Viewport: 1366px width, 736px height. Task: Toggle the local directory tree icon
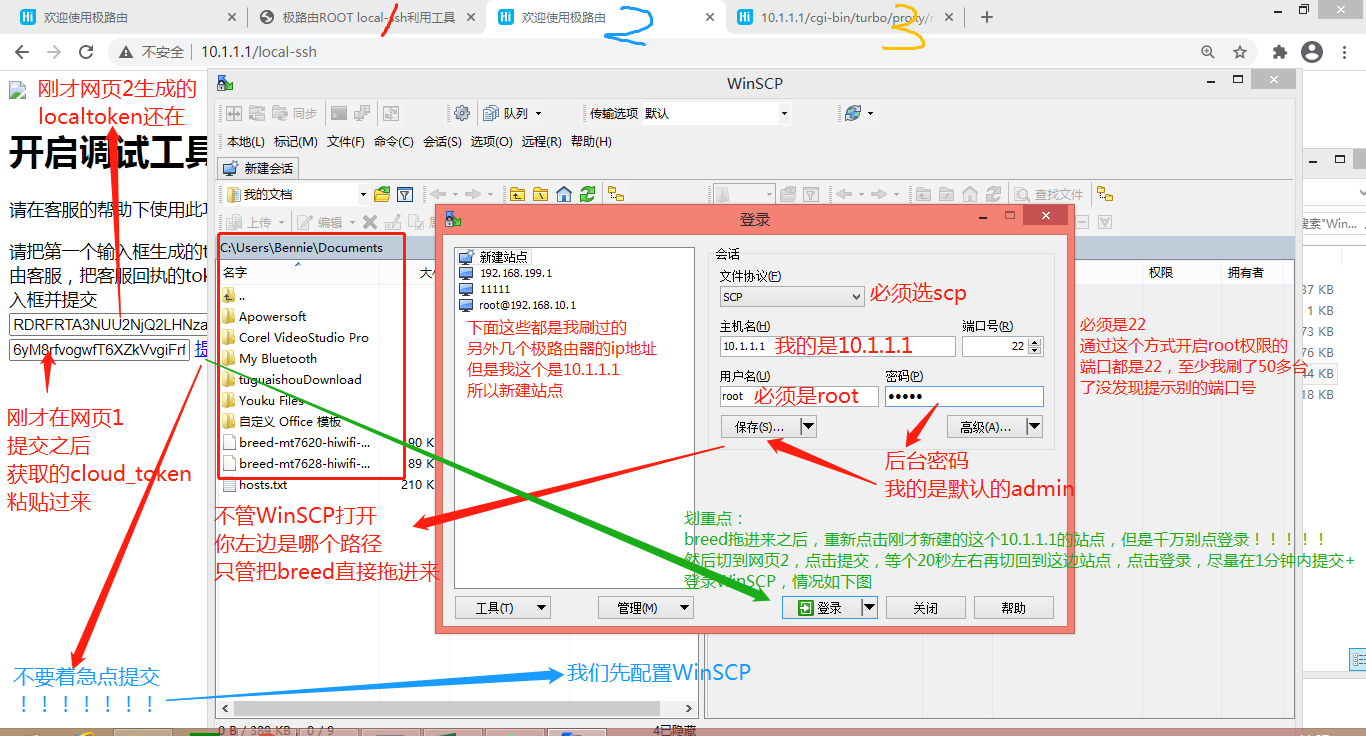point(616,194)
